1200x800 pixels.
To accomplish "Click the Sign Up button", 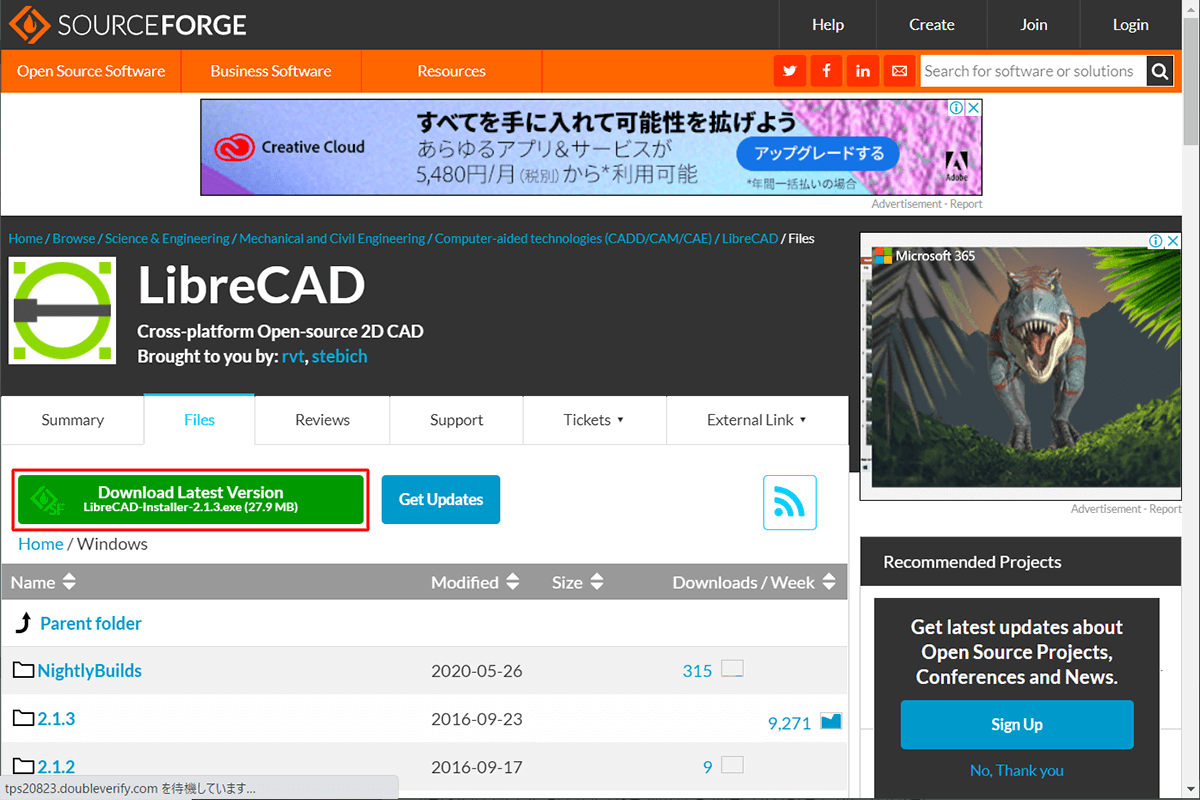I will coord(1017,724).
